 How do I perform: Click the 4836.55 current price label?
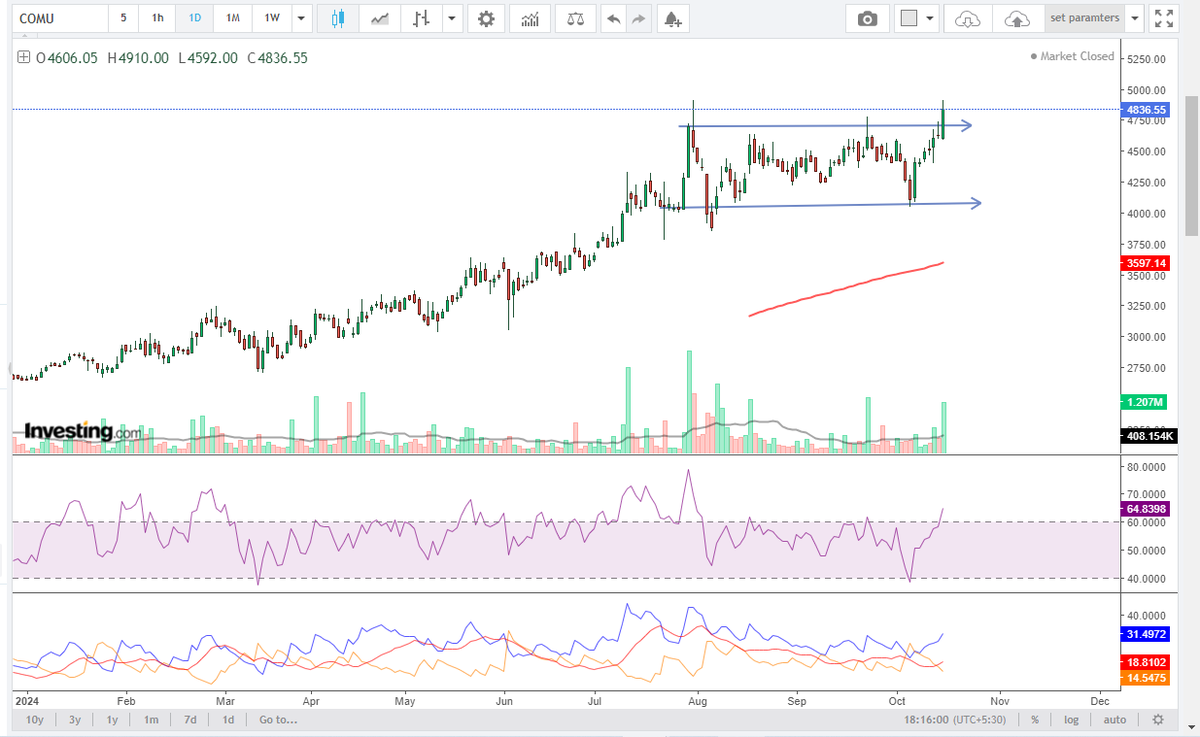click(x=1146, y=109)
